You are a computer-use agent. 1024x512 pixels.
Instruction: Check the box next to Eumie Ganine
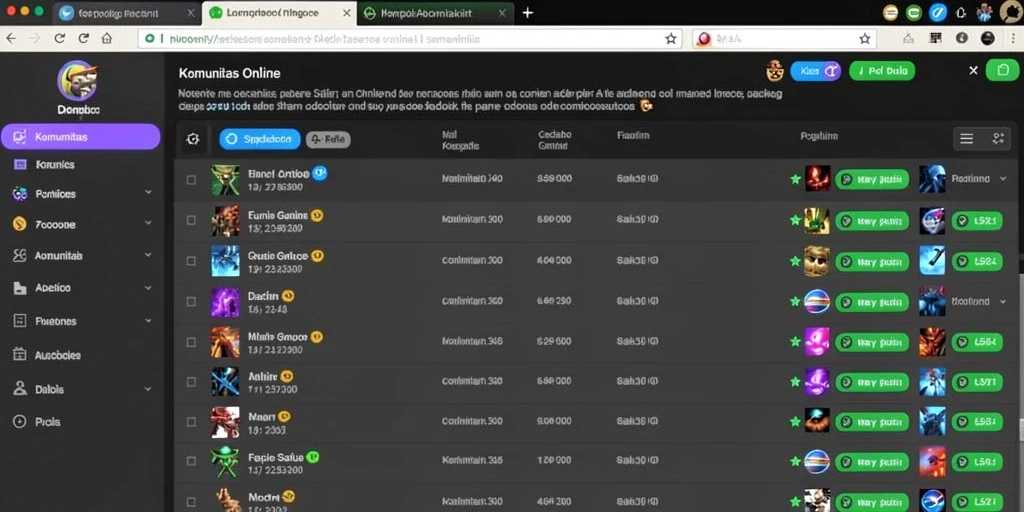191,220
